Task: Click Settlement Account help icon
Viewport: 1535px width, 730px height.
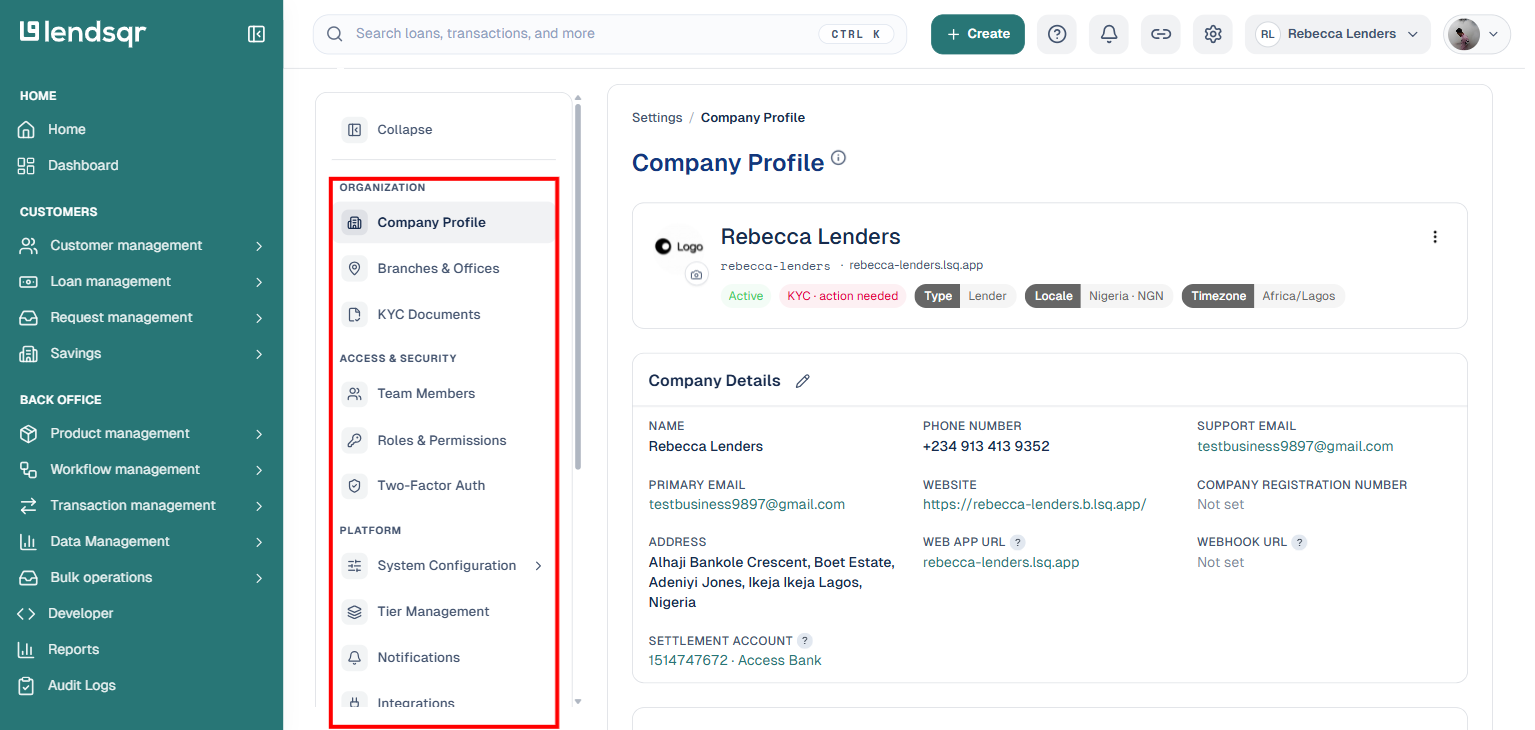Action: [805, 641]
